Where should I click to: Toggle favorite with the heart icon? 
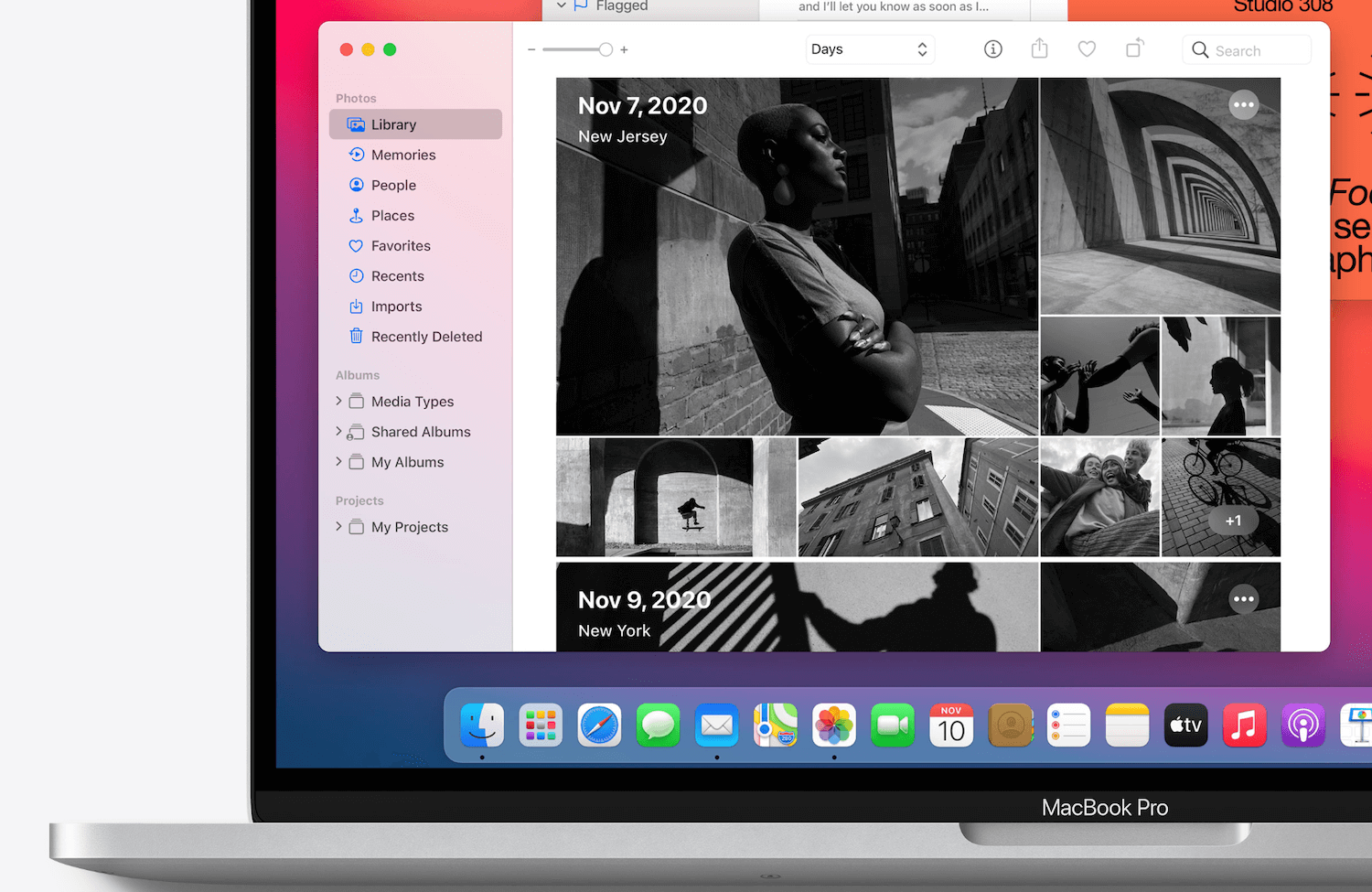pos(1087,49)
